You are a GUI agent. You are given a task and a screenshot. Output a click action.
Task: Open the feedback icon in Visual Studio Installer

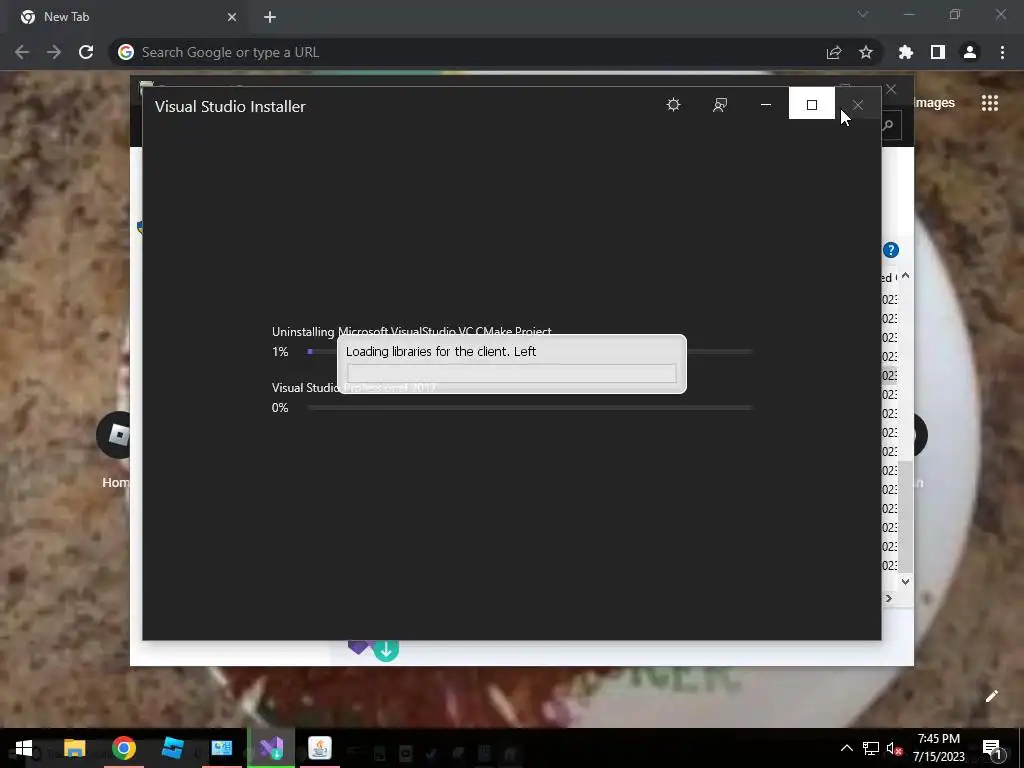click(x=720, y=104)
